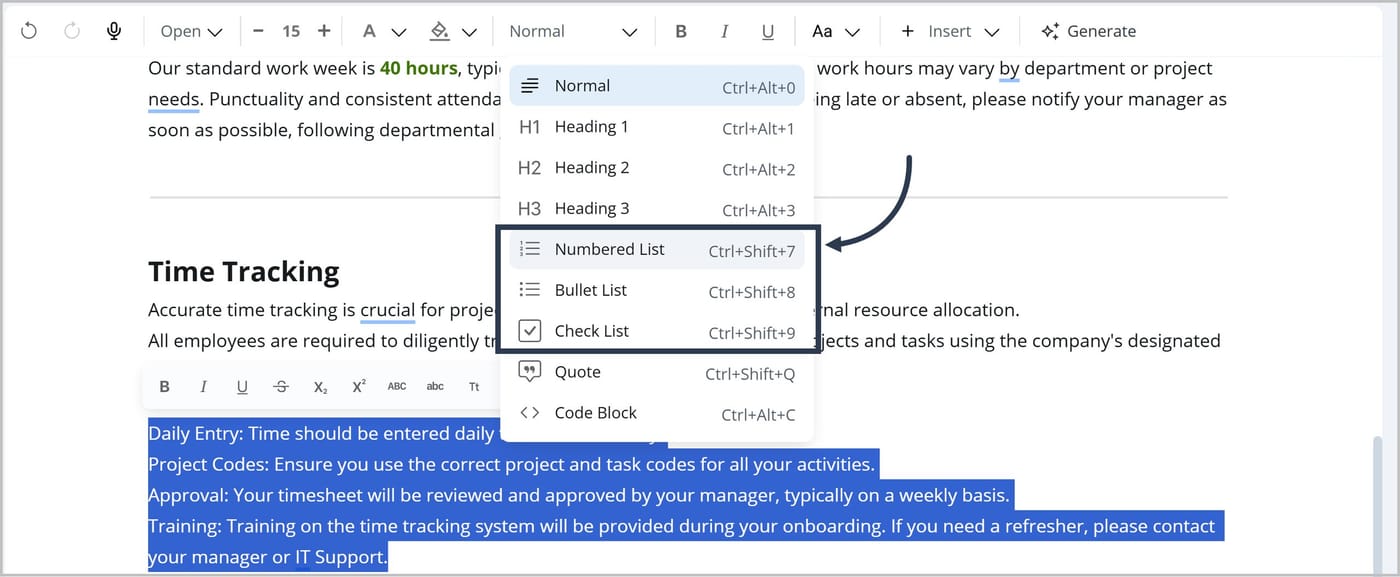Click the Time Tracking heading
The width and height of the screenshot is (1400, 577).
point(244,272)
